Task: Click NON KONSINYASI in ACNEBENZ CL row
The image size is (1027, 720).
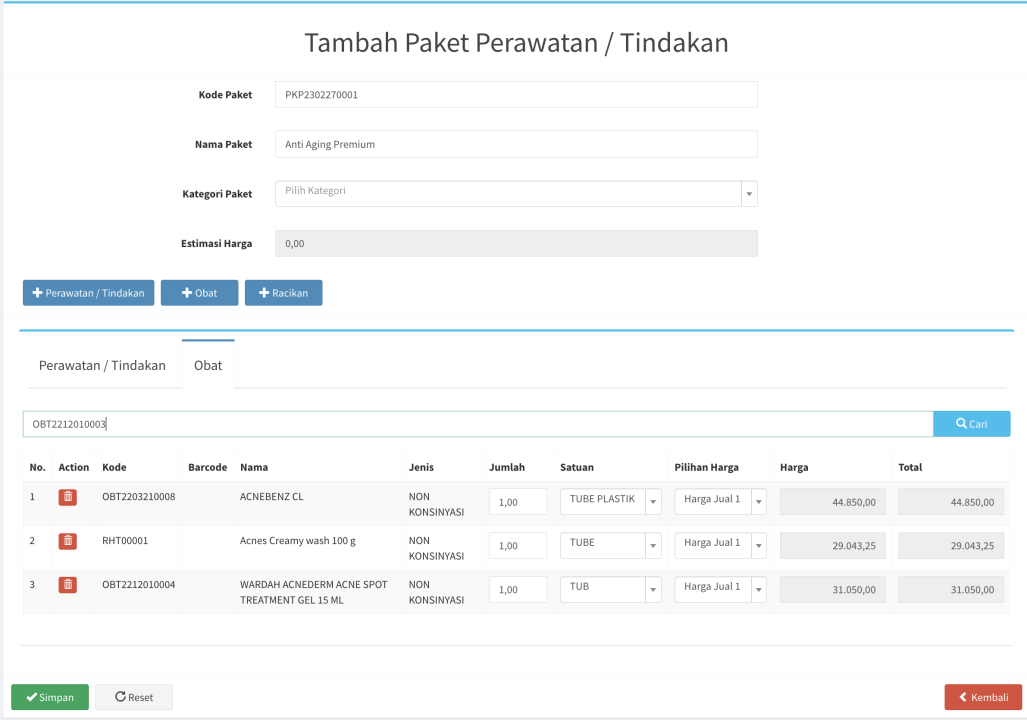Action: pyautogui.click(x=436, y=504)
